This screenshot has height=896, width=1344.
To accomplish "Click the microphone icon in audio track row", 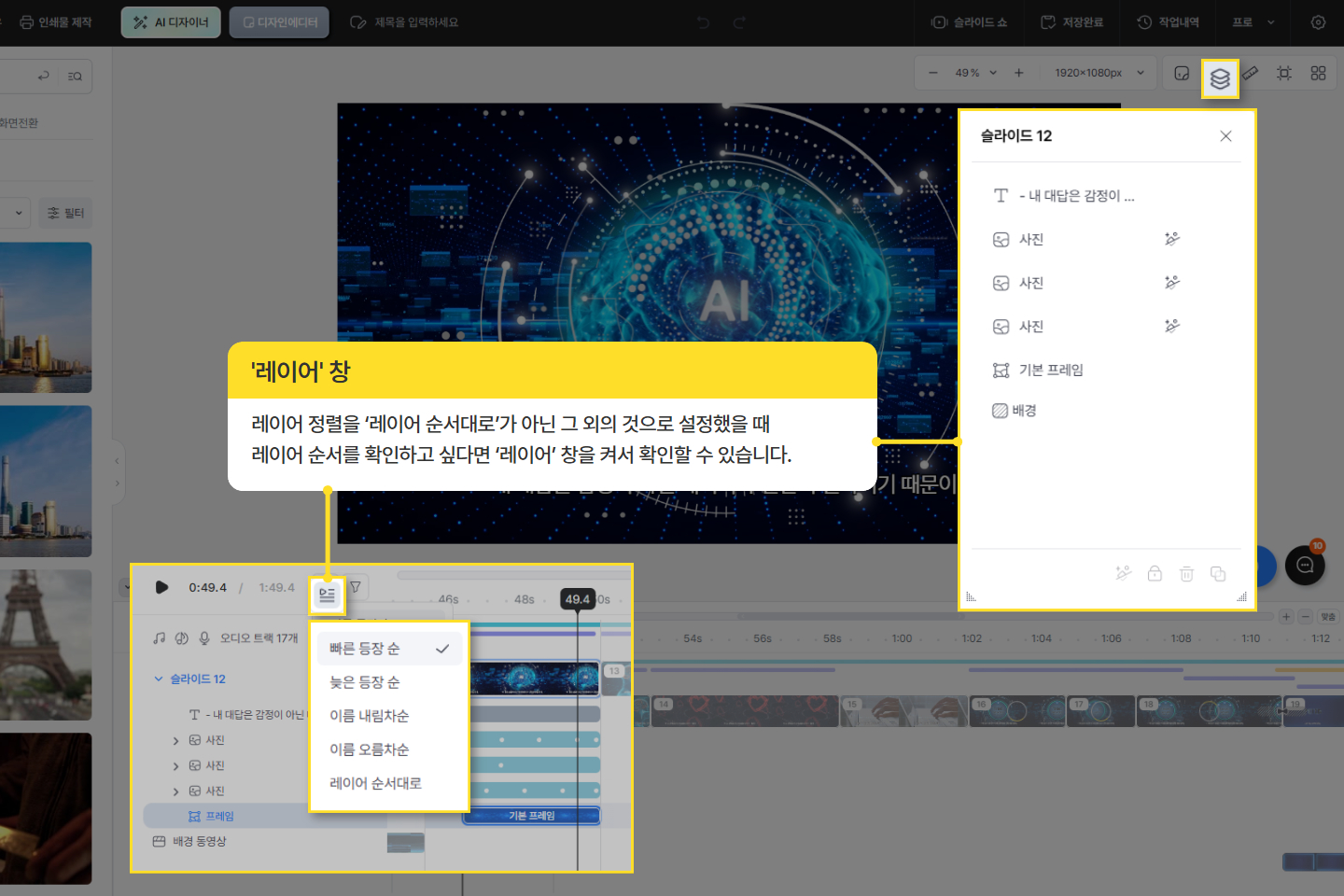I will click(204, 638).
